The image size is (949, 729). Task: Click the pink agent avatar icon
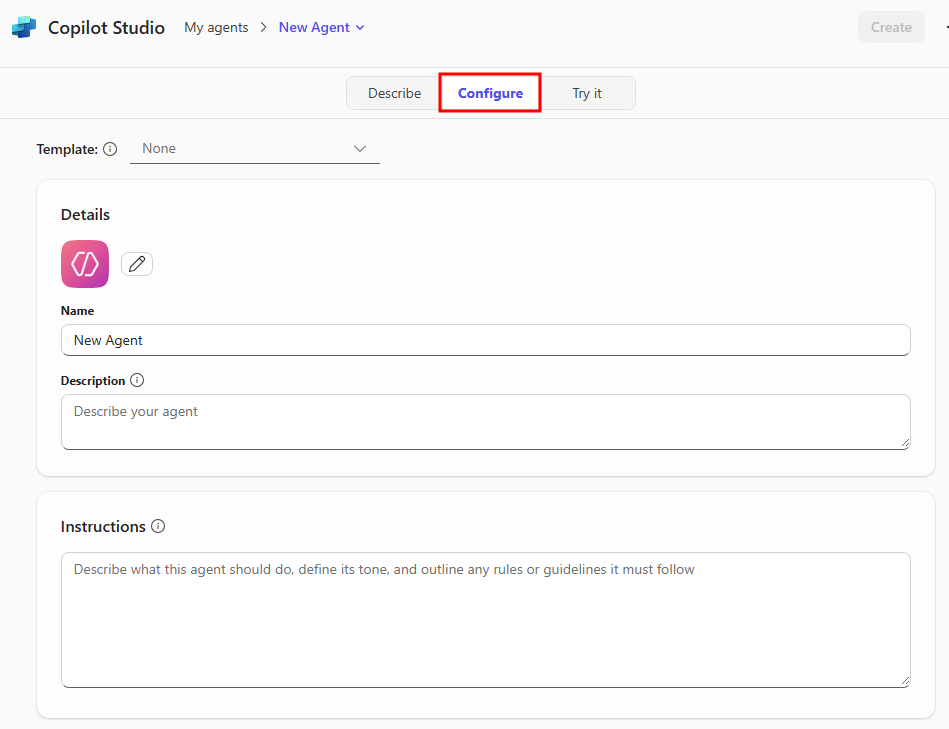pyautogui.click(x=85, y=264)
